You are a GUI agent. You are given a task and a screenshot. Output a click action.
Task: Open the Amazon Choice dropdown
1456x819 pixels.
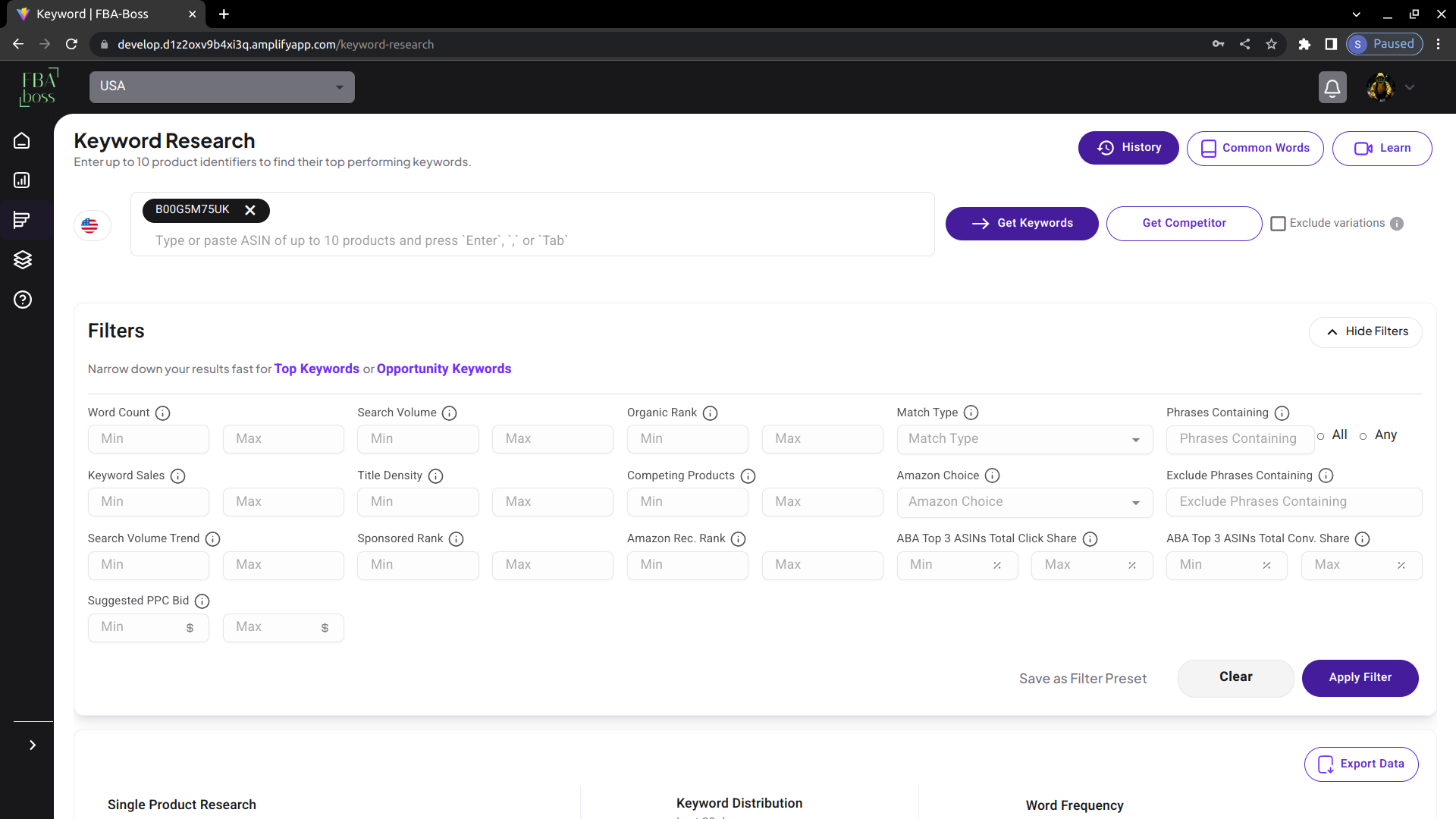coord(1024,502)
